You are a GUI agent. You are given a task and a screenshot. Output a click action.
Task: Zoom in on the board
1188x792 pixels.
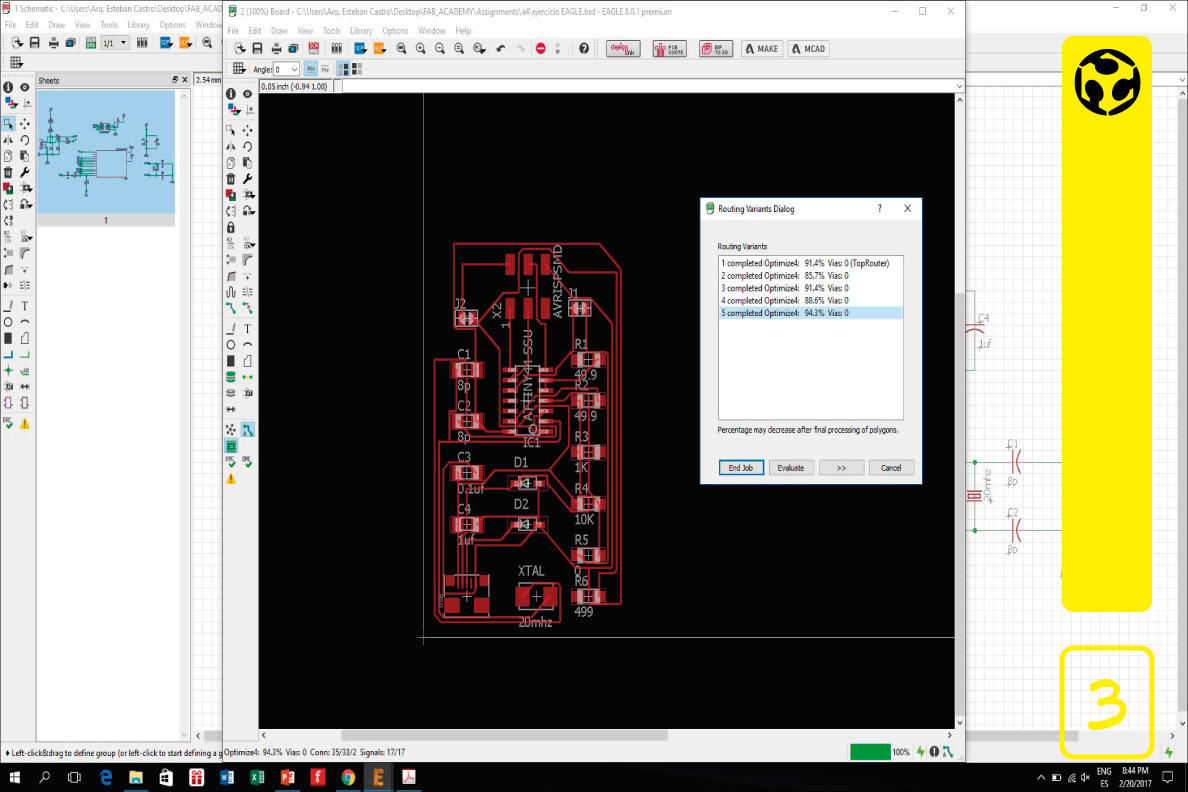click(420, 49)
